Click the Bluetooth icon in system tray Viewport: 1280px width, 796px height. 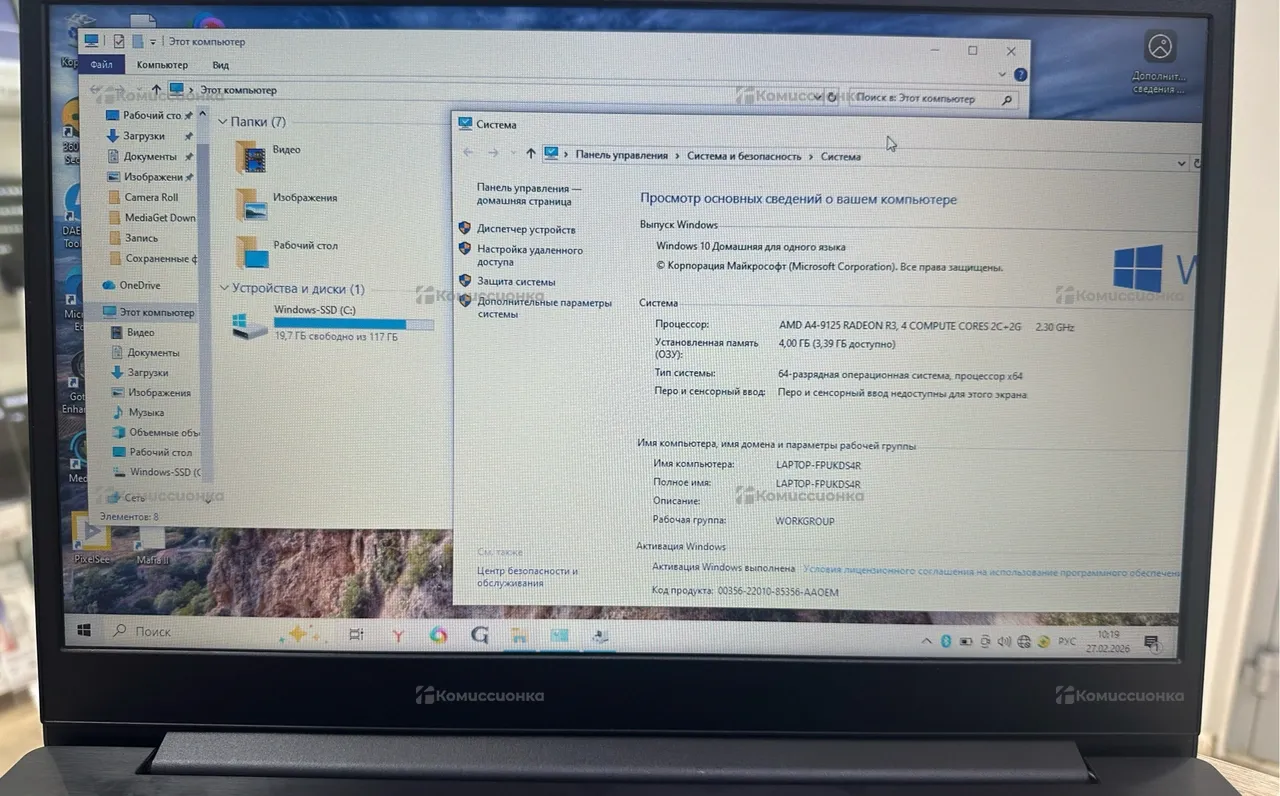click(946, 641)
